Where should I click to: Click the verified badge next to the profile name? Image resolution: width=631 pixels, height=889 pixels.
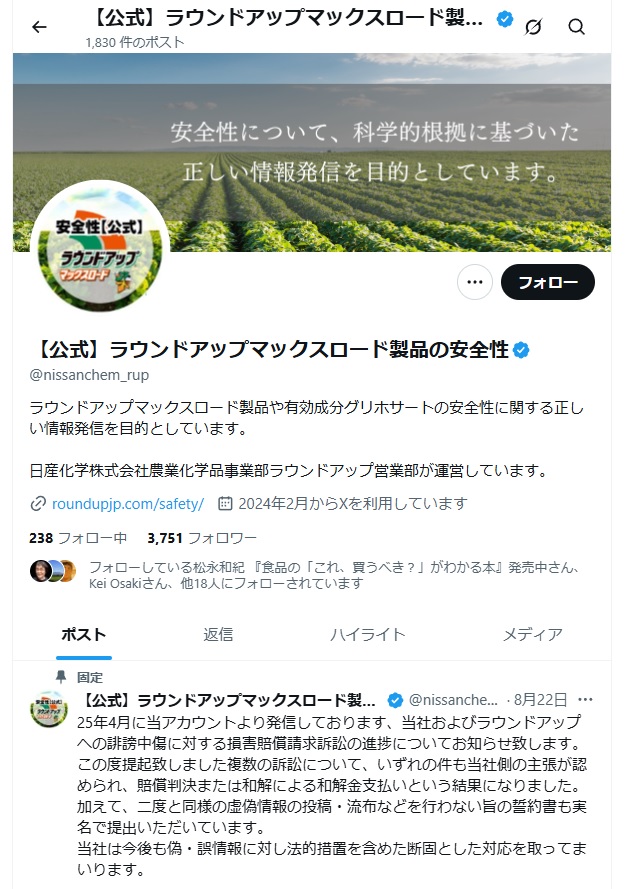point(521,350)
